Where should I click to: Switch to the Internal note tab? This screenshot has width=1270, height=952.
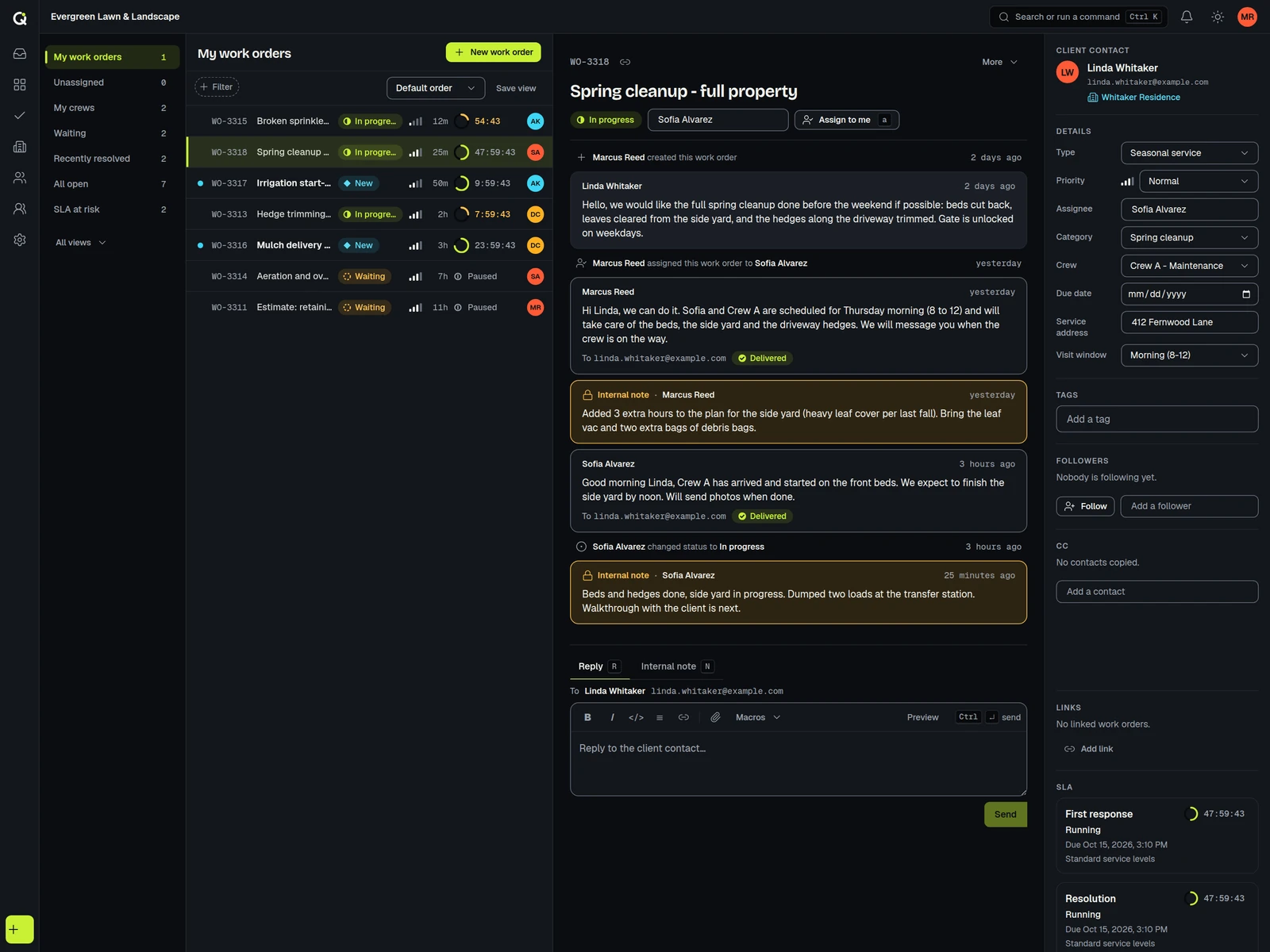(x=678, y=666)
